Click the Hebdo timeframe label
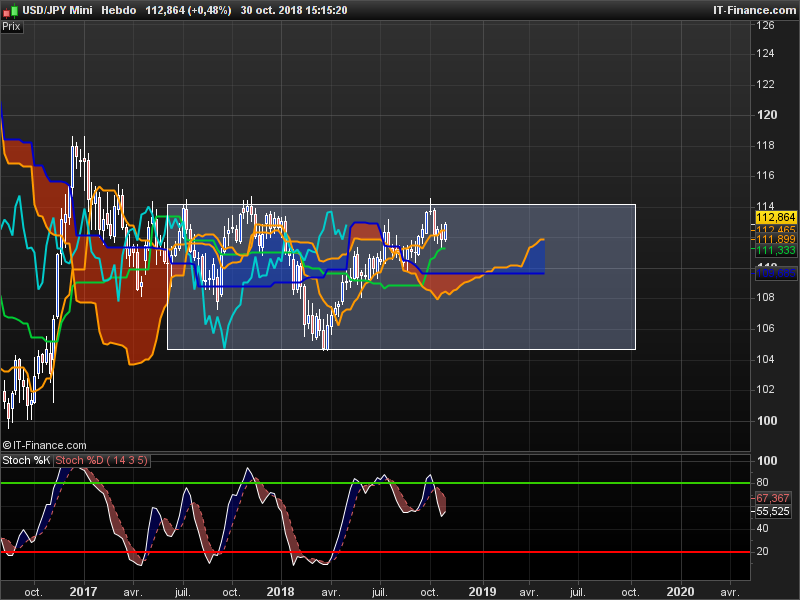Screen dimensions: 800x600 click(x=118, y=10)
